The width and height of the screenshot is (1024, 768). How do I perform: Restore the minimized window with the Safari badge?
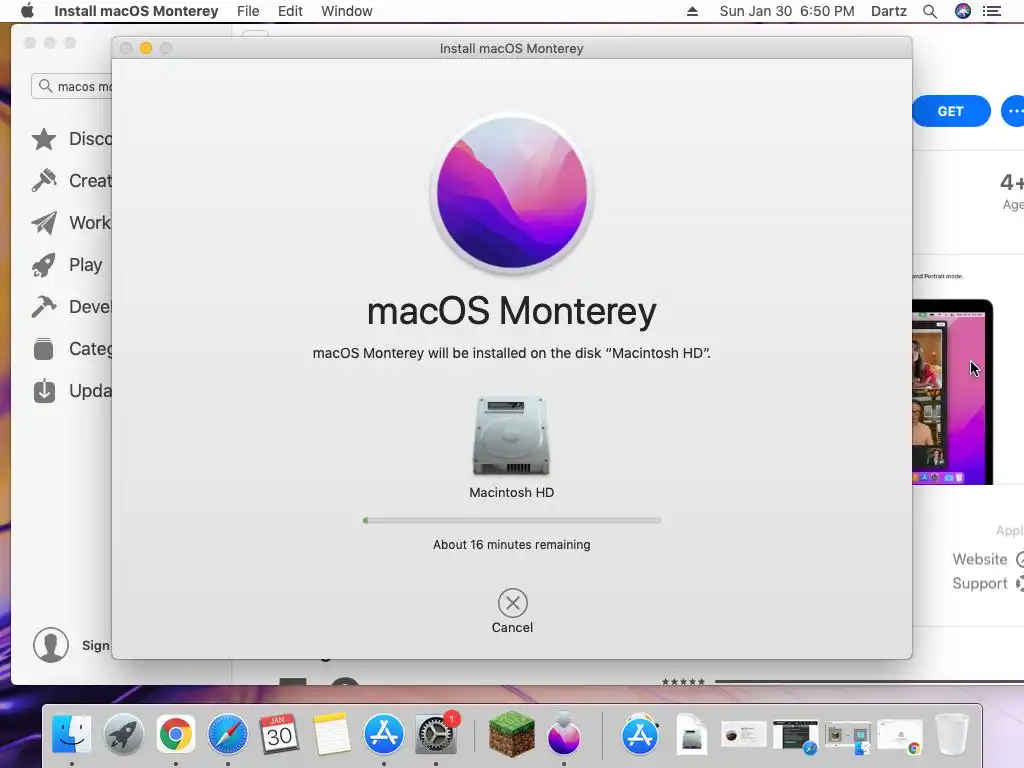click(x=795, y=737)
